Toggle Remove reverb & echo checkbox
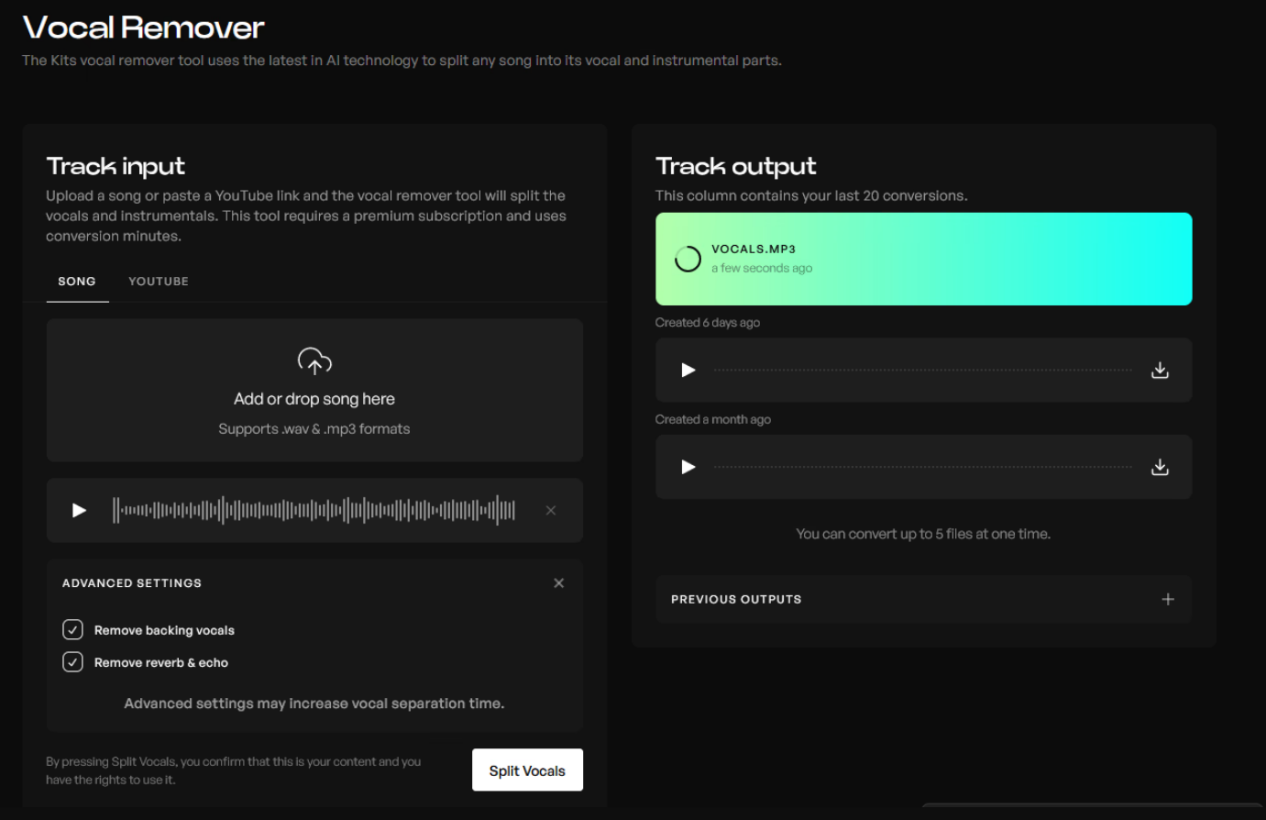The width and height of the screenshot is (1266, 820). pyautogui.click(x=72, y=662)
